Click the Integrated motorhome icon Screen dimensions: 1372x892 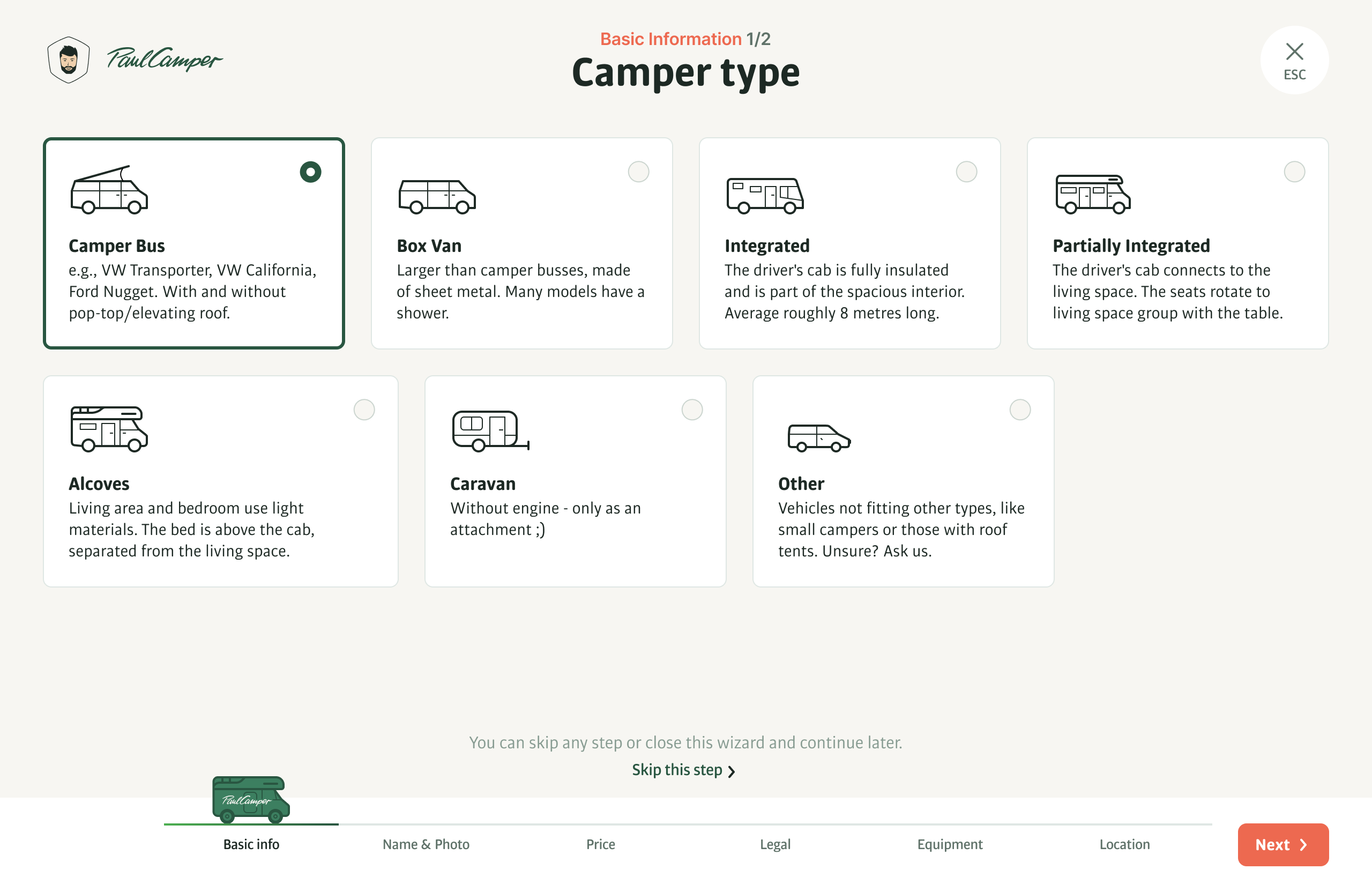765,196
